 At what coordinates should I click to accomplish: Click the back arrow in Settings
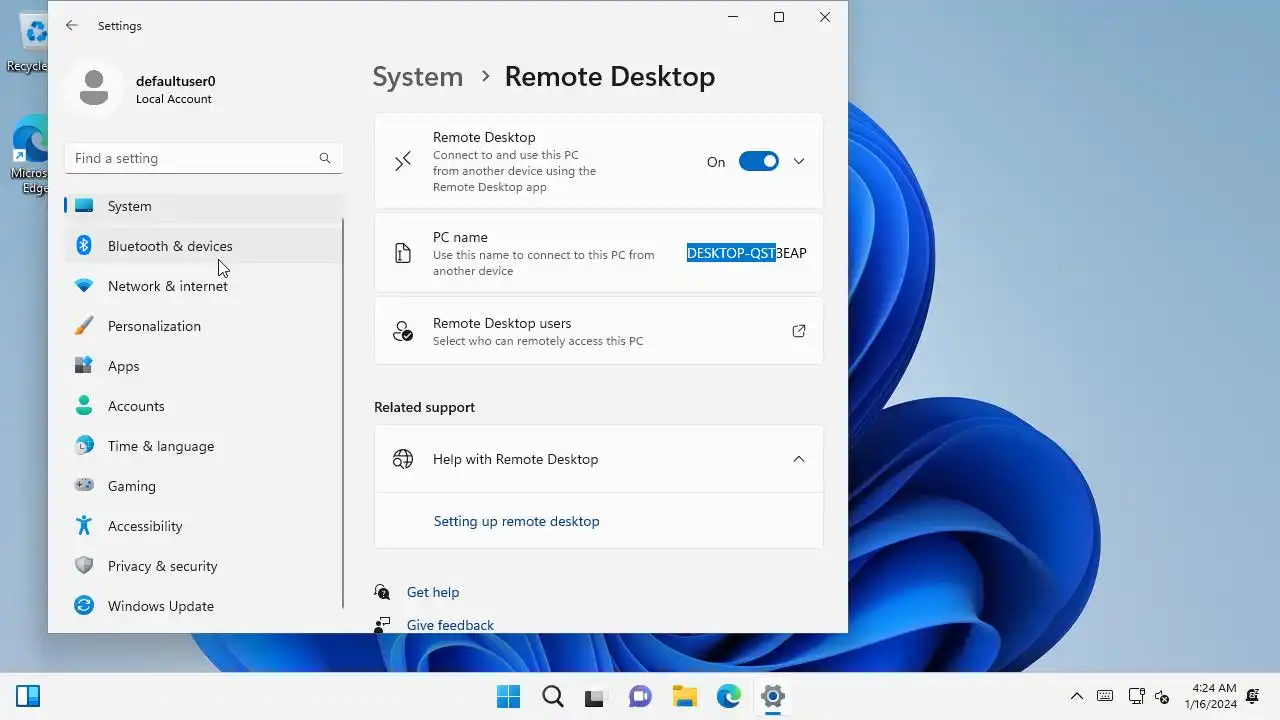(x=72, y=26)
